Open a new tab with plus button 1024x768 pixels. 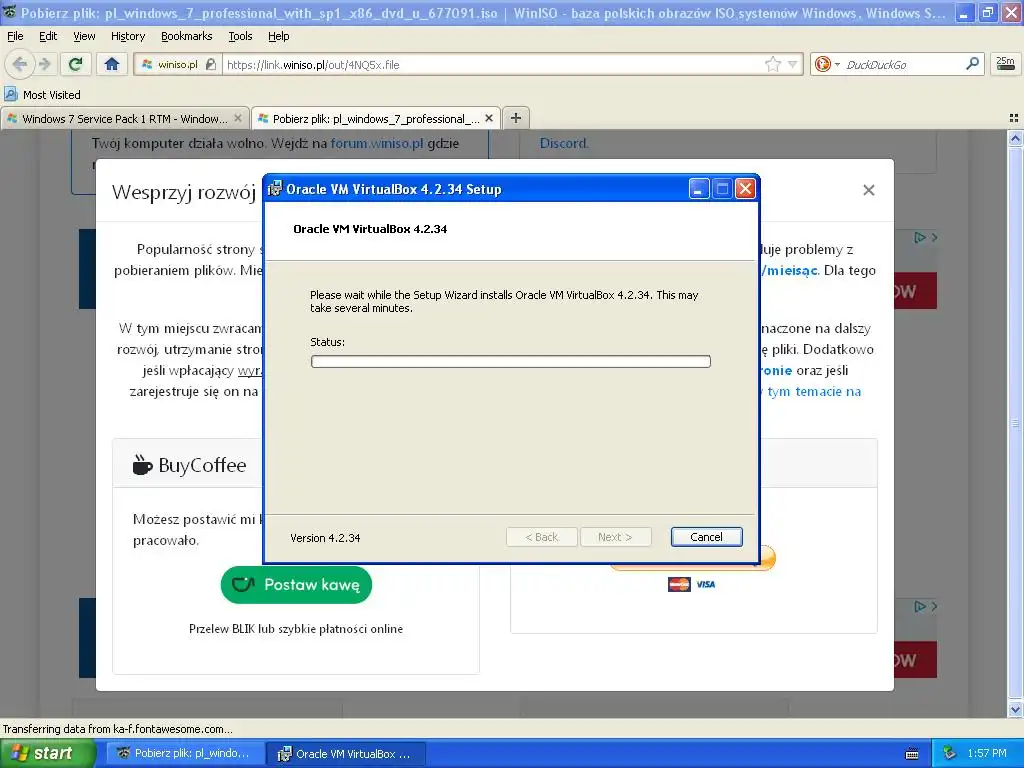click(516, 118)
